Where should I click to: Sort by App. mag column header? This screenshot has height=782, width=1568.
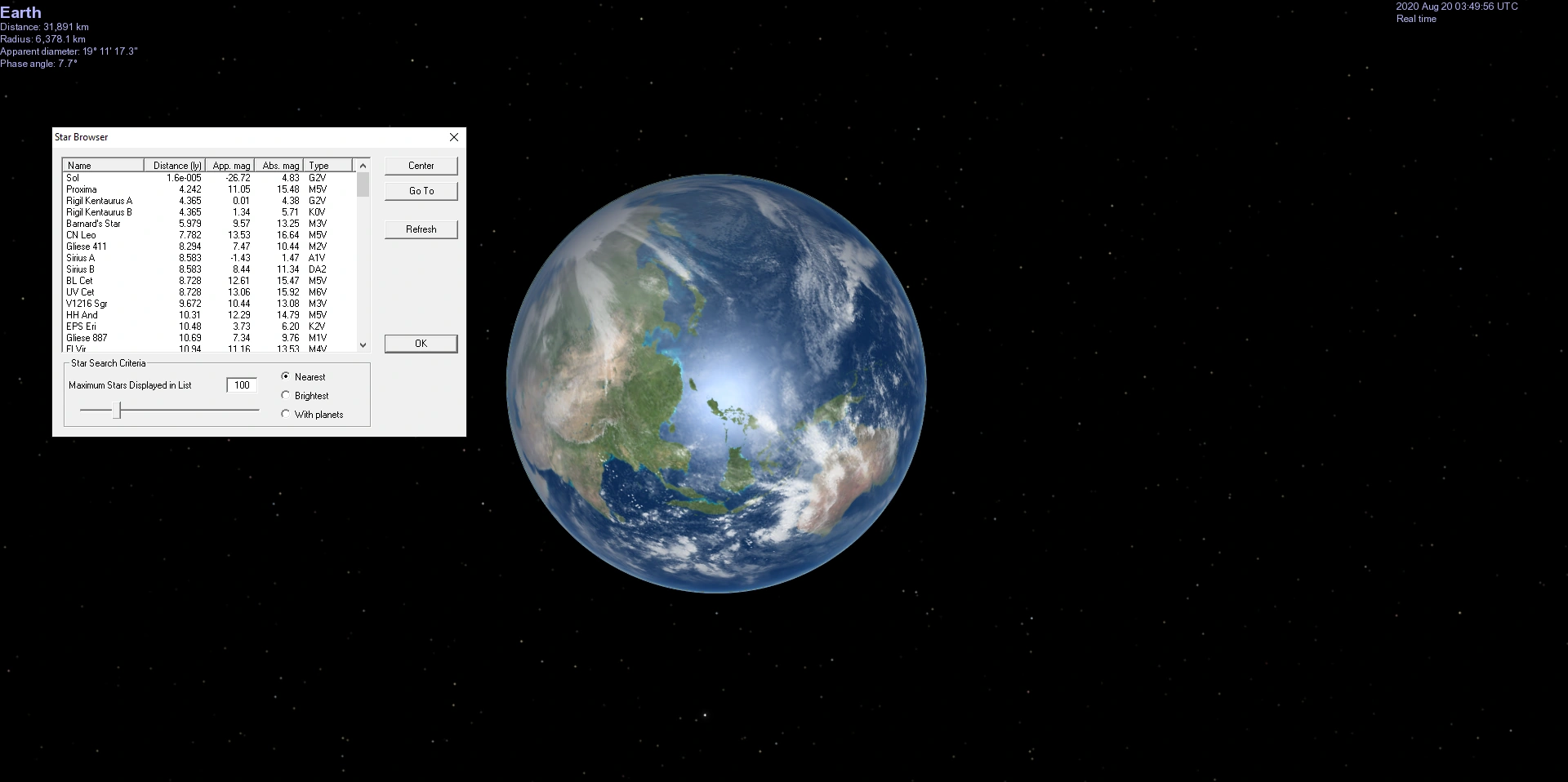tap(230, 166)
